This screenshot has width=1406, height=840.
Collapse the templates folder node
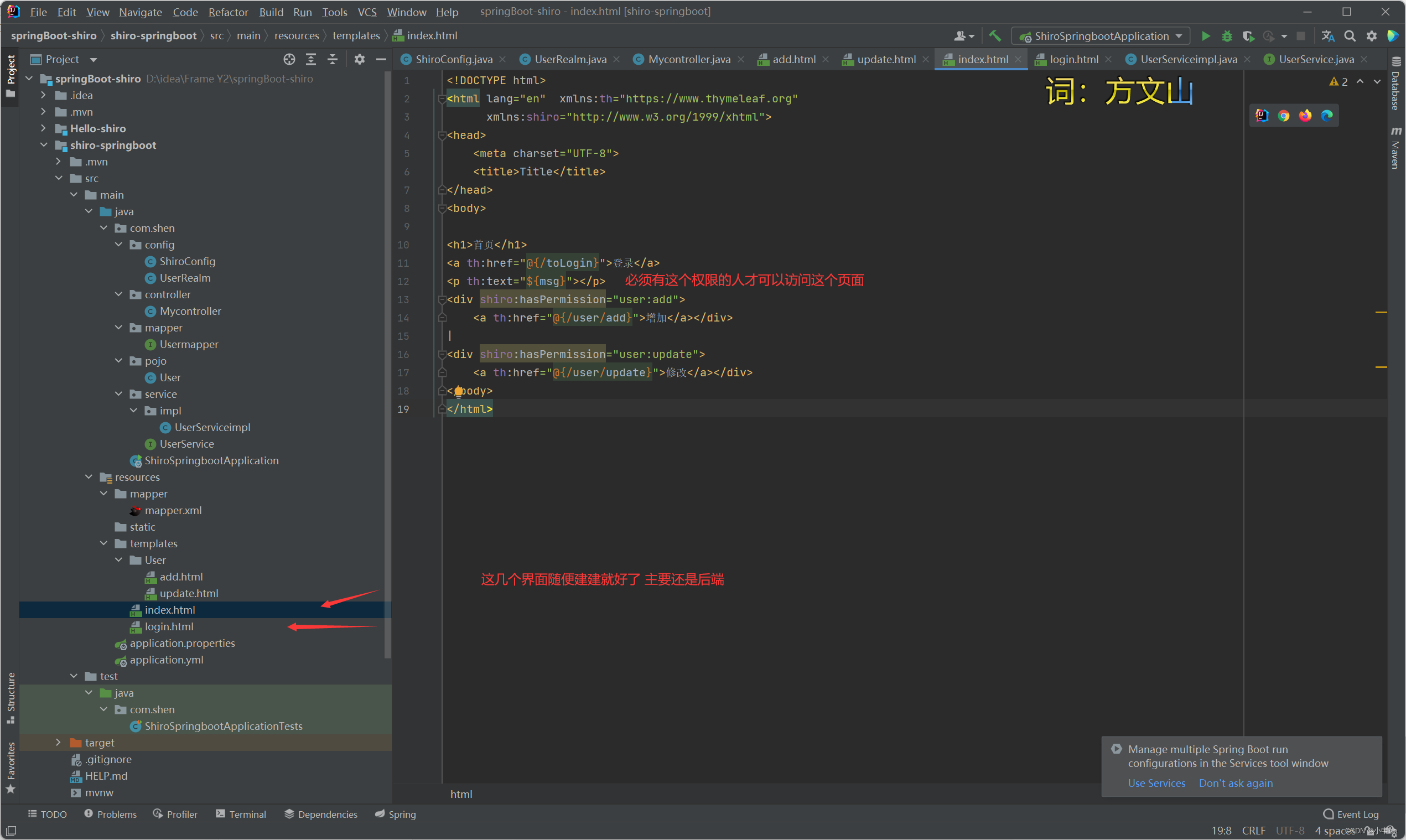103,543
